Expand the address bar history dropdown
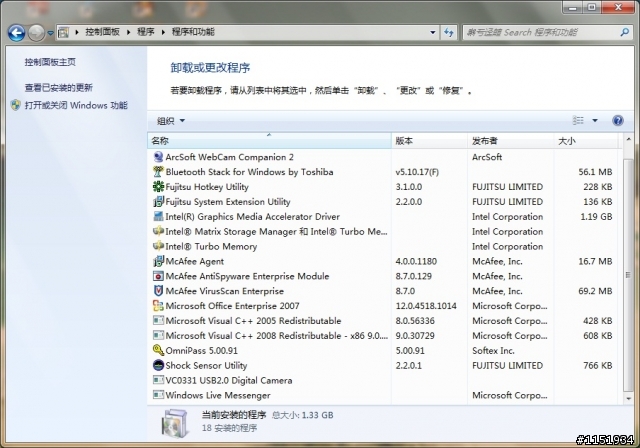This screenshot has height=448, width=640. click(433, 33)
